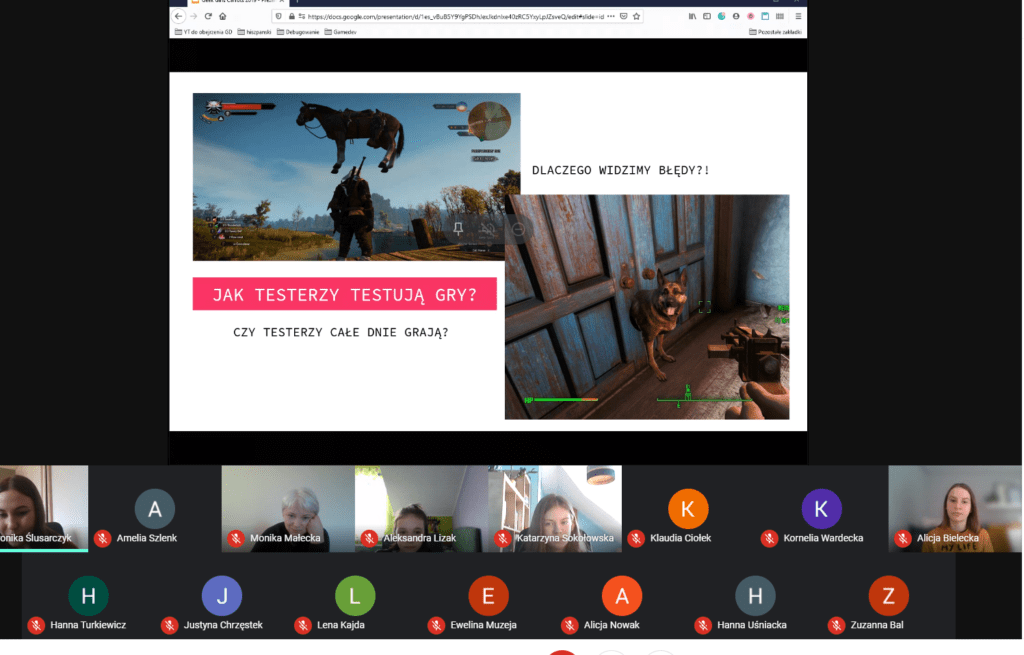The width and height of the screenshot is (1024, 655).
Task: Mute the presenter via the overlay microphone icon
Action: coord(487,229)
